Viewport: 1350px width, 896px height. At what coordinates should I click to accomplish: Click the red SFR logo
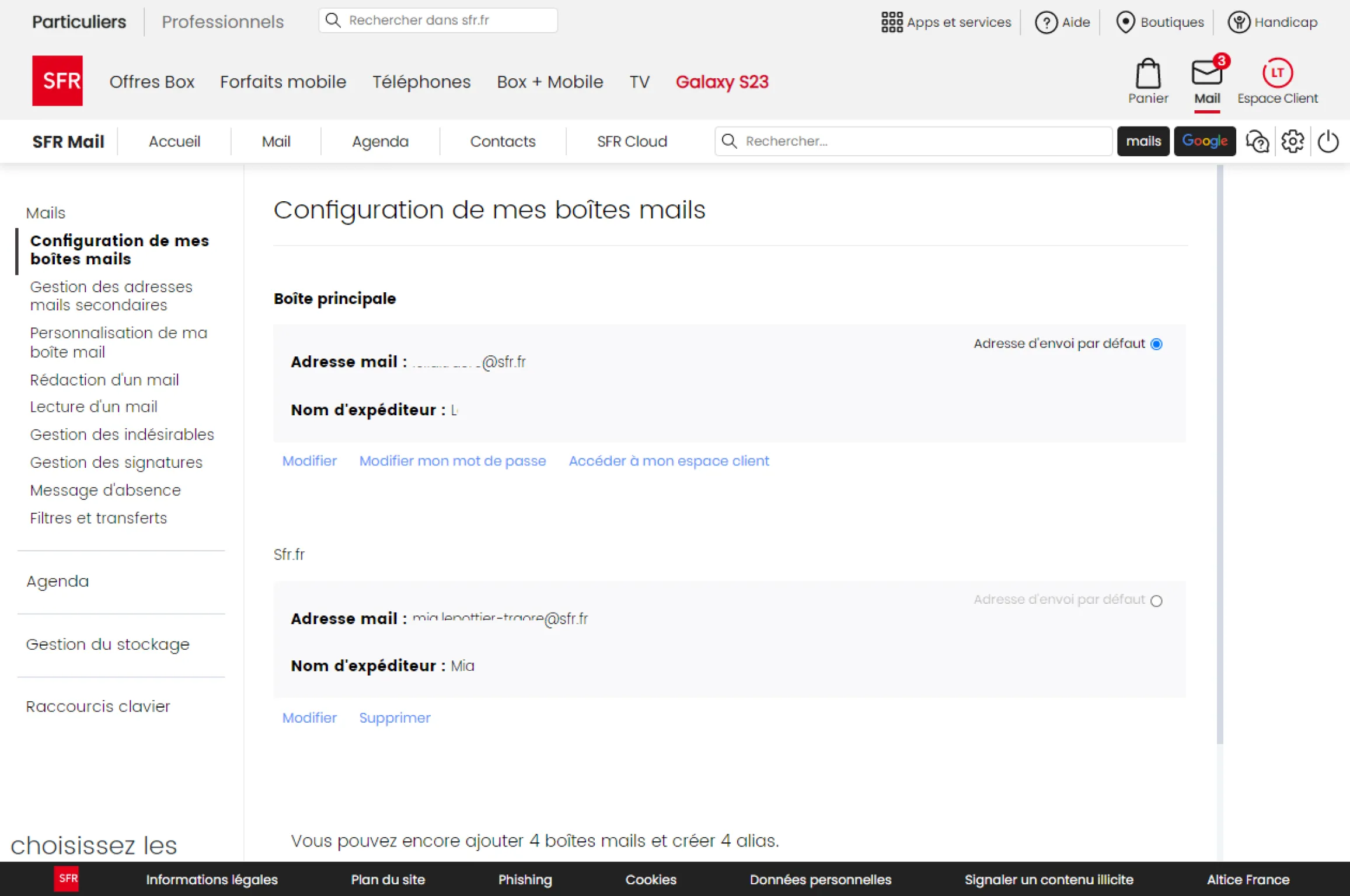point(57,80)
